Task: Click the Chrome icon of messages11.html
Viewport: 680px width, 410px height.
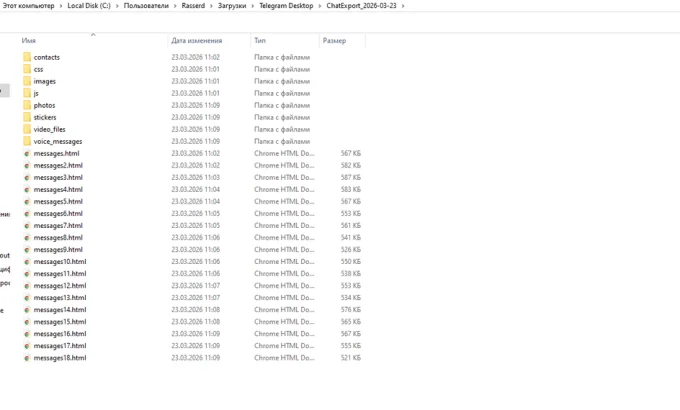Action: tap(27, 274)
